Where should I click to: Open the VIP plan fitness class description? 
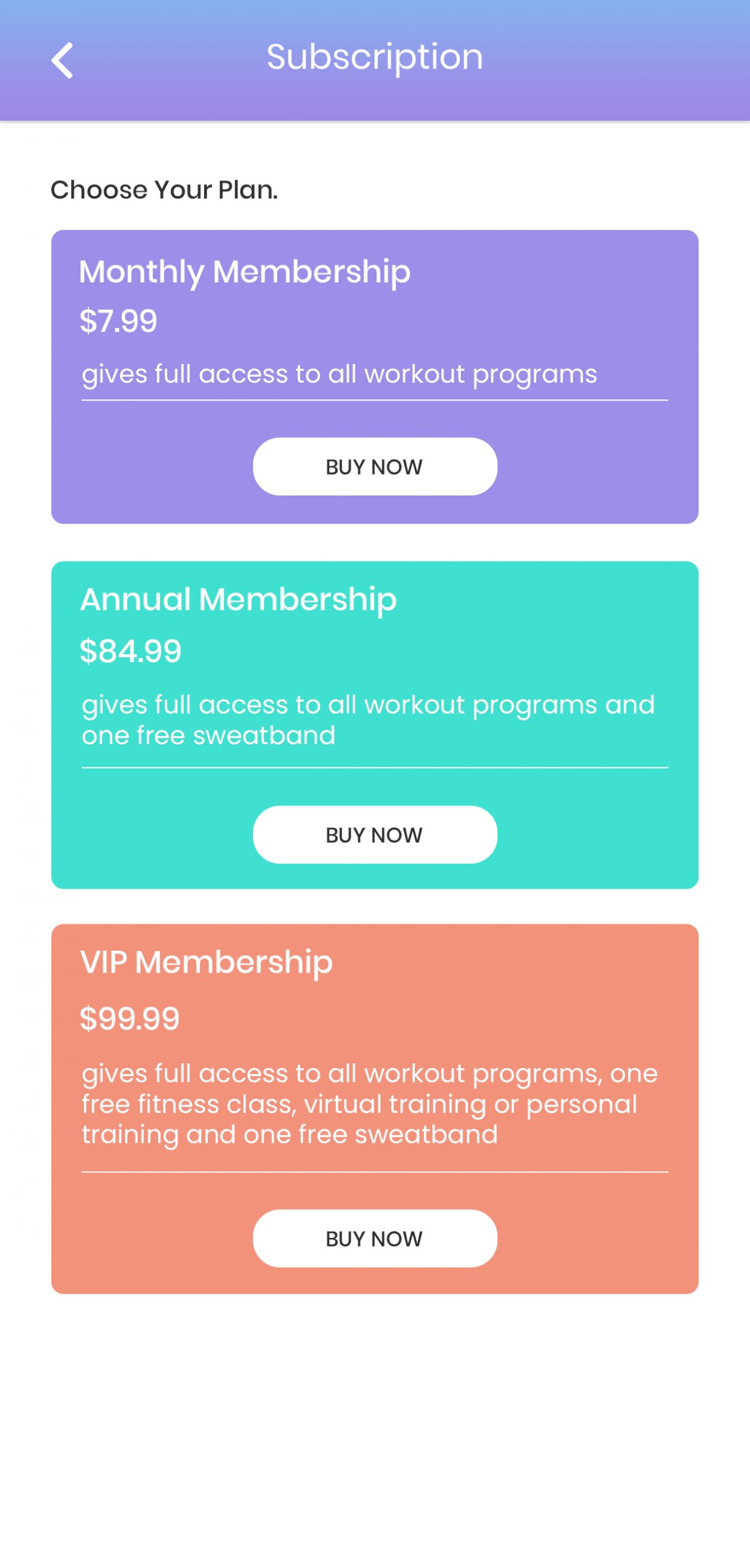pyautogui.click(x=369, y=1104)
